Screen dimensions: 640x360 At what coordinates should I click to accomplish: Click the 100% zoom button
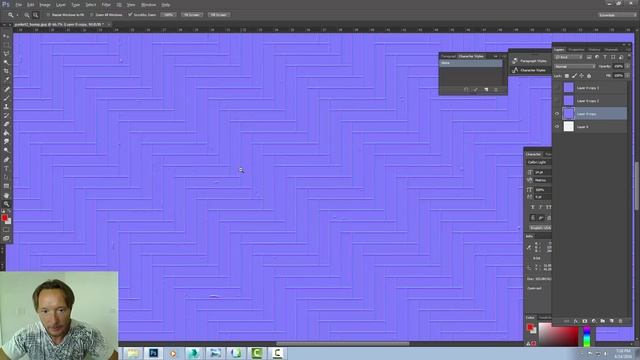point(168,15)
